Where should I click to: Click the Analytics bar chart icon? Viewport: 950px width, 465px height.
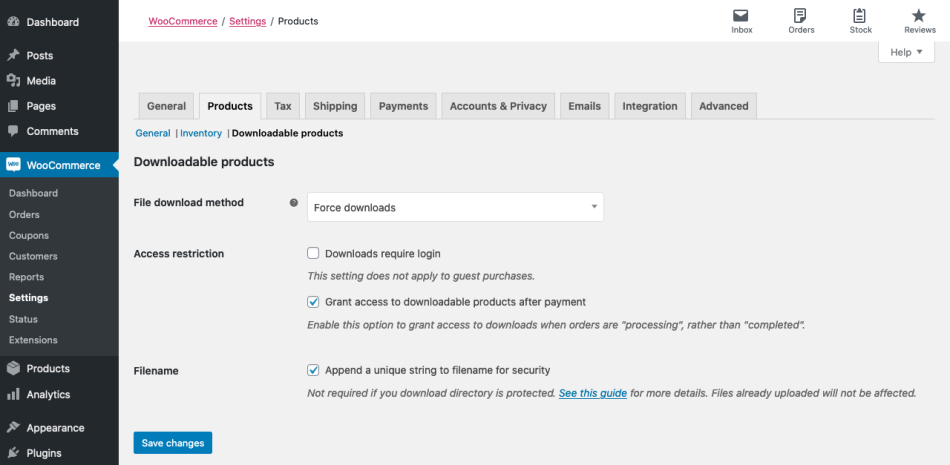pyautogui.click(x=13, y=394)
